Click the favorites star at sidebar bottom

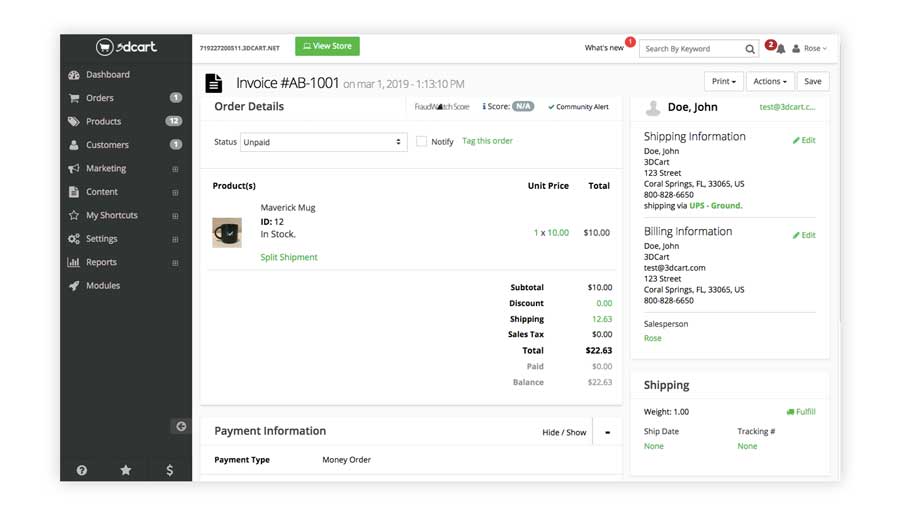tap(126, 470)
